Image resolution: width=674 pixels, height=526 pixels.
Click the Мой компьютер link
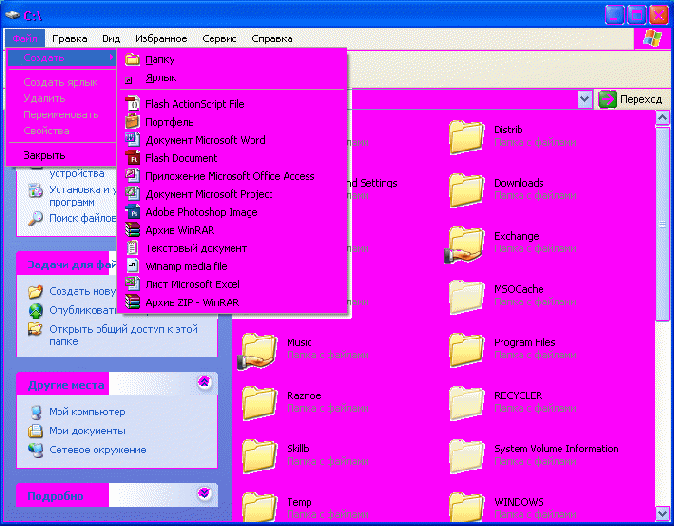tap(87, 412)
